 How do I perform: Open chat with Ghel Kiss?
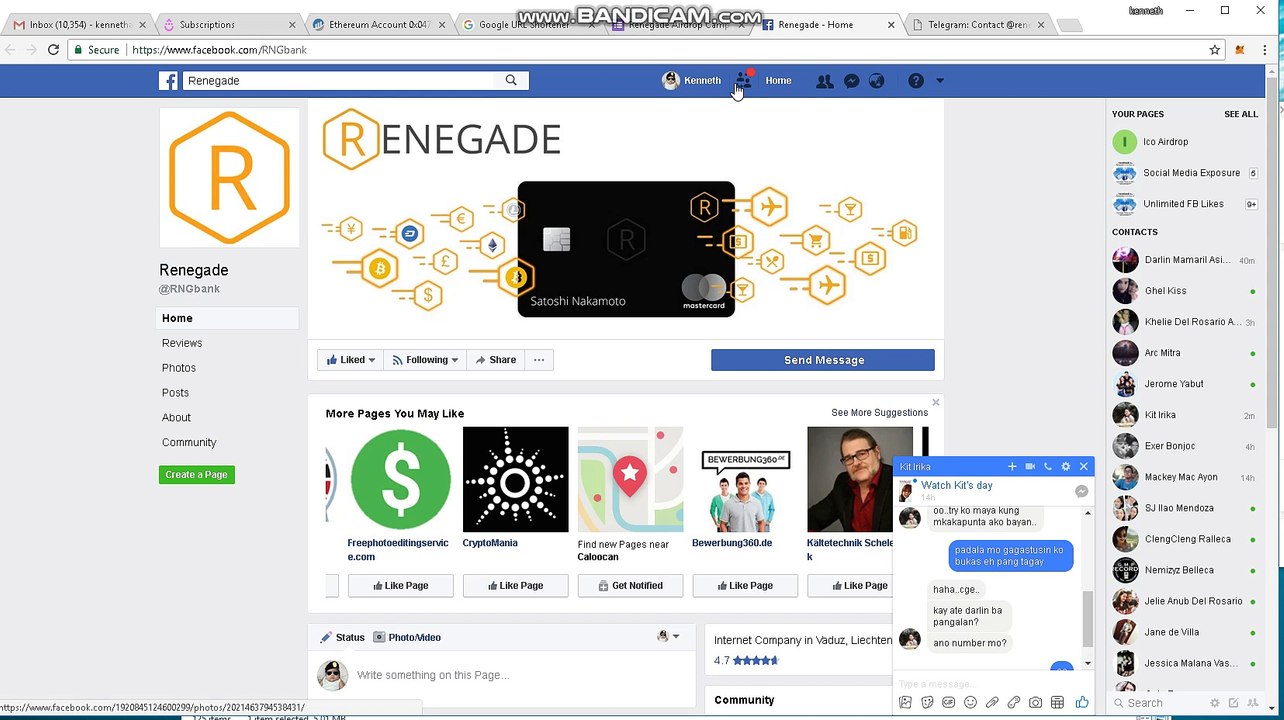click(x=1184, y=291)
